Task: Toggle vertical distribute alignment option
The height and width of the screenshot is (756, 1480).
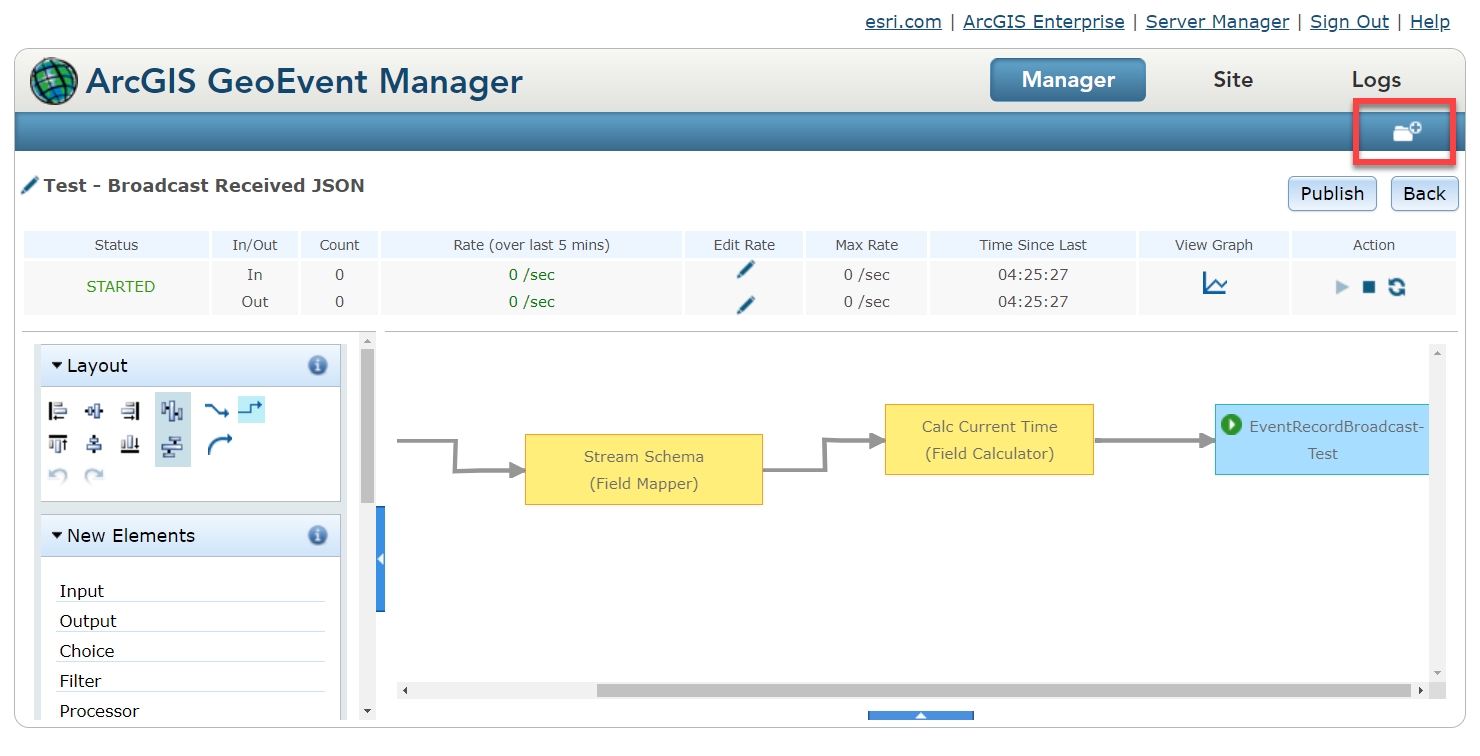Action: point(172,446)
